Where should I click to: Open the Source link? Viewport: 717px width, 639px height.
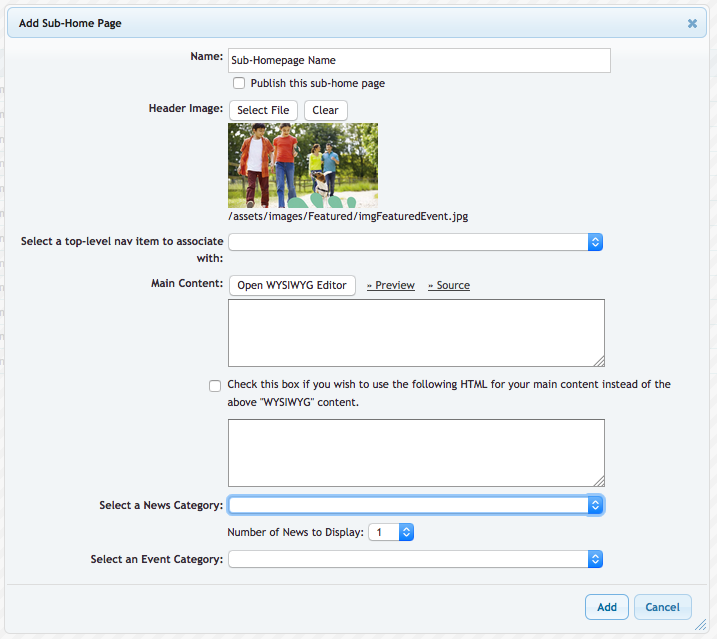coord(449,286)
